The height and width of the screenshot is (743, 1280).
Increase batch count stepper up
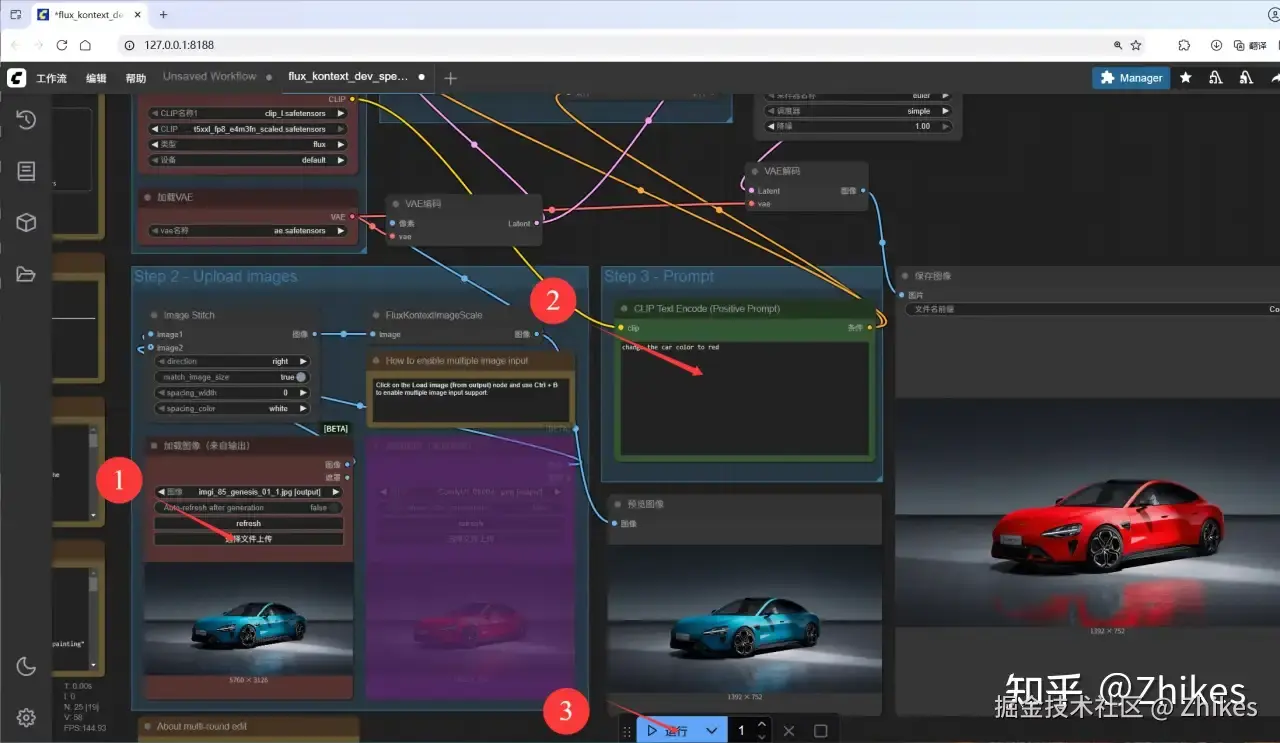(x=762, y=725)
